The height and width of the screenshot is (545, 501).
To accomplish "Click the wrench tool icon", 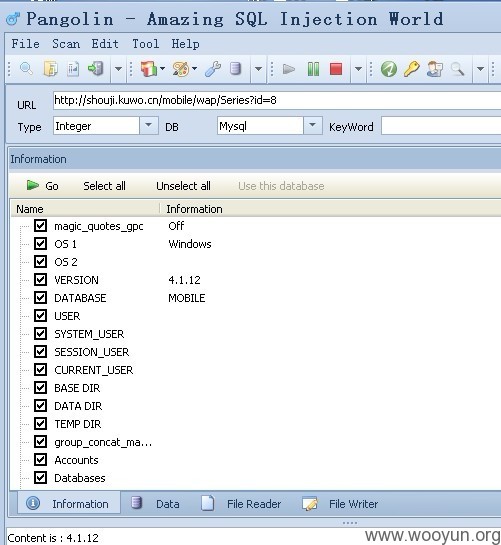I will click(x=213, y=69).
